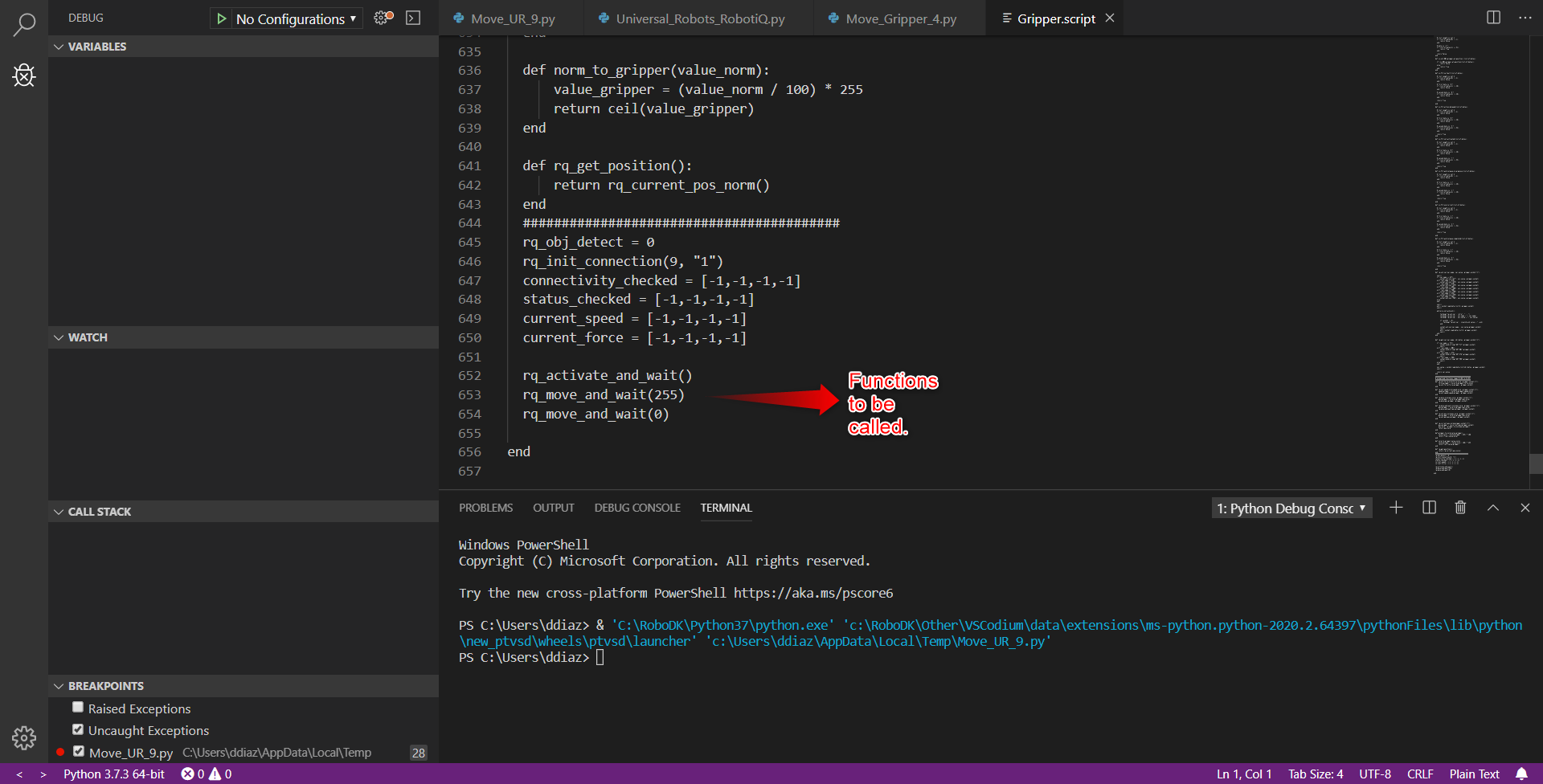Open the Python Debug Console terminal selector
1543x784 pixels.
(1291, 508)
